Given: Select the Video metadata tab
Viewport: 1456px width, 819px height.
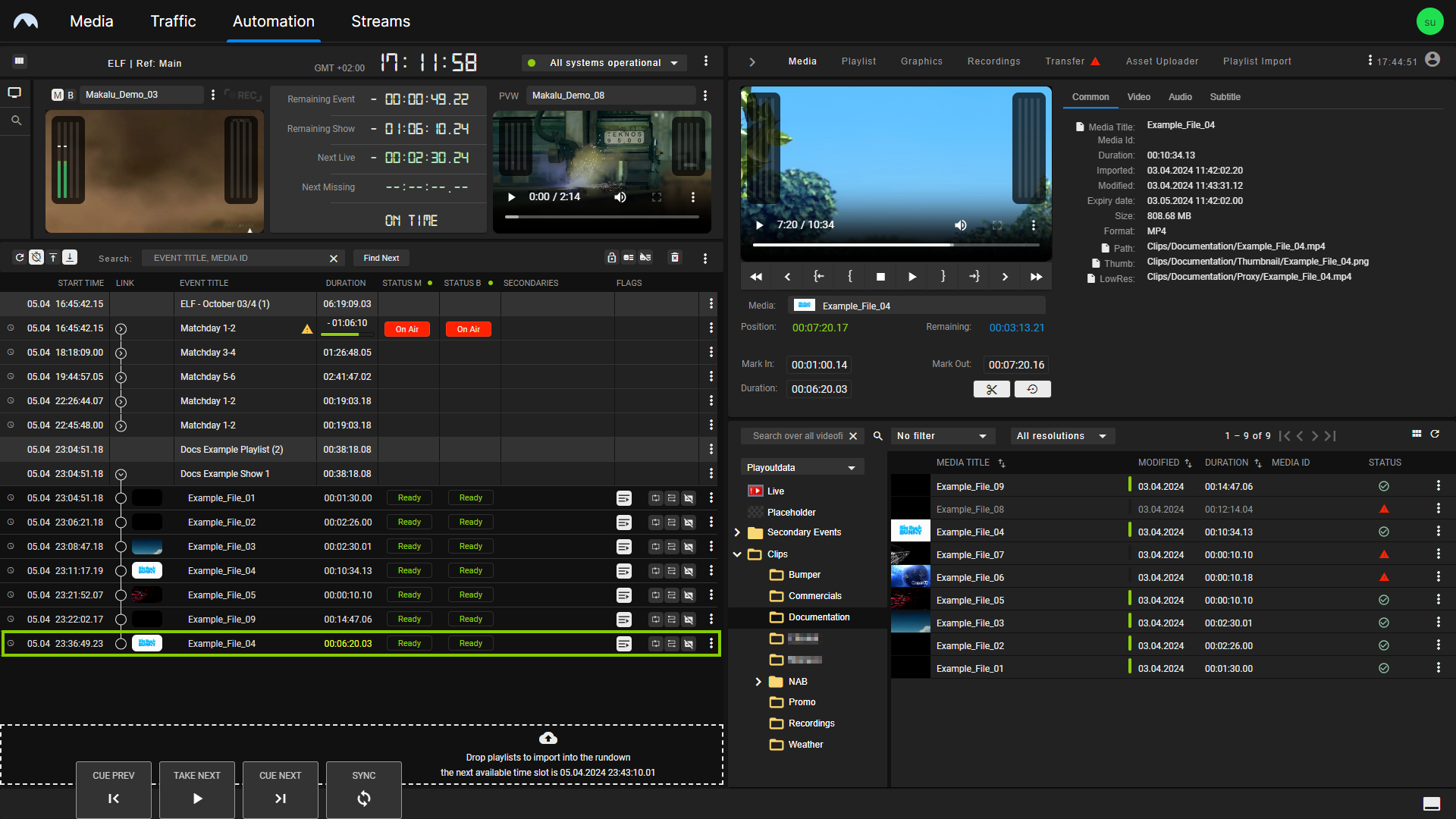Looking at the screenshot, I should coord(1138,97).
